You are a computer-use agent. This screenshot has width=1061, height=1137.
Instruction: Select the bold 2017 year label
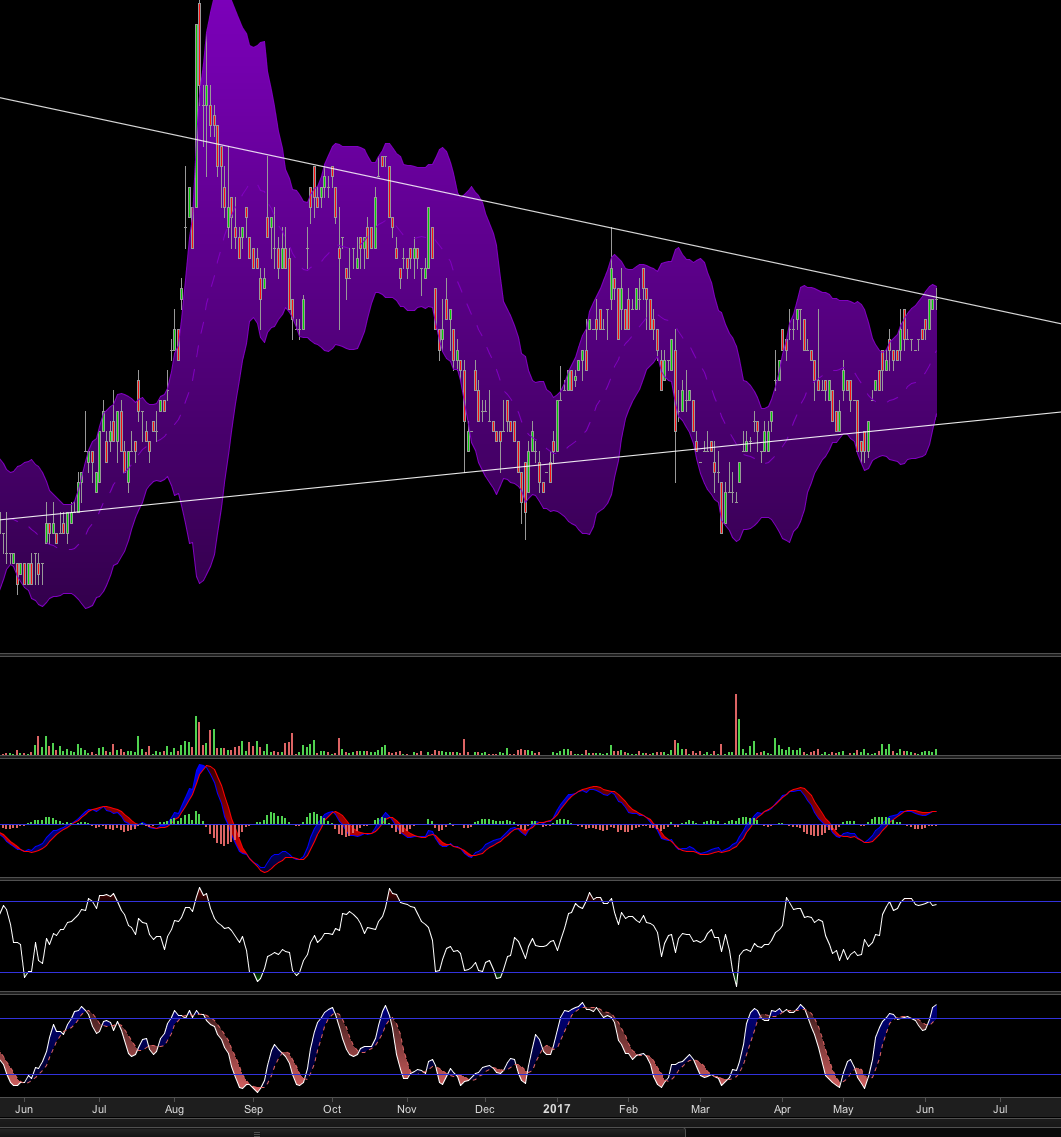pyautogui.click(x=556, y=1109)
